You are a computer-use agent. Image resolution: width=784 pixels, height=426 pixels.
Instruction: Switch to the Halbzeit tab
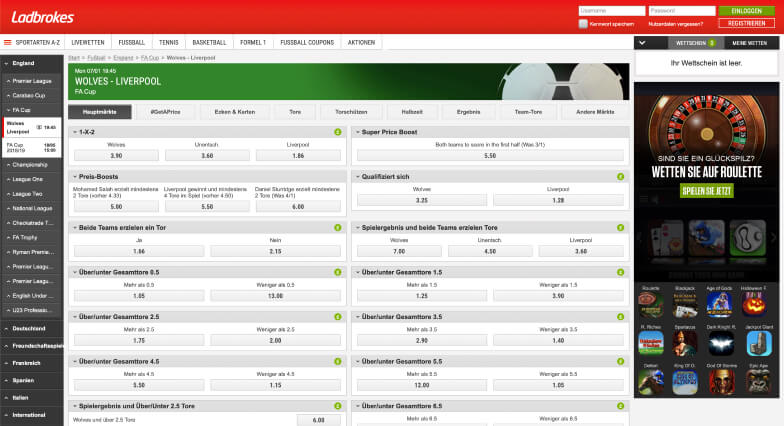click(412, 112)
